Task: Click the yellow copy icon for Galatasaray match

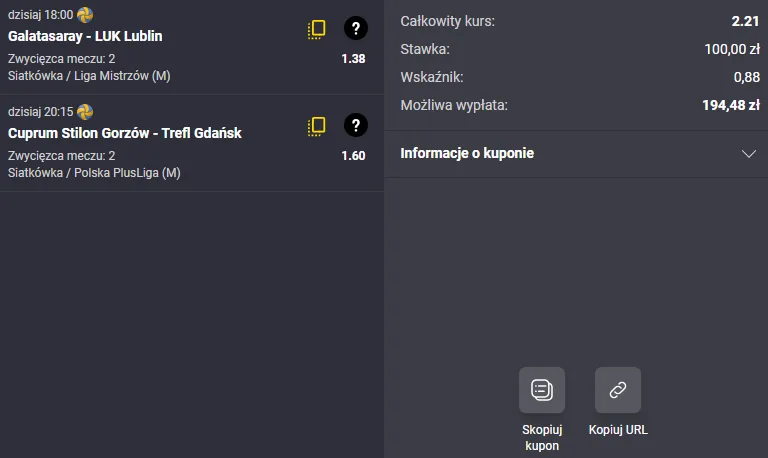Action: (x=317, y=29)
